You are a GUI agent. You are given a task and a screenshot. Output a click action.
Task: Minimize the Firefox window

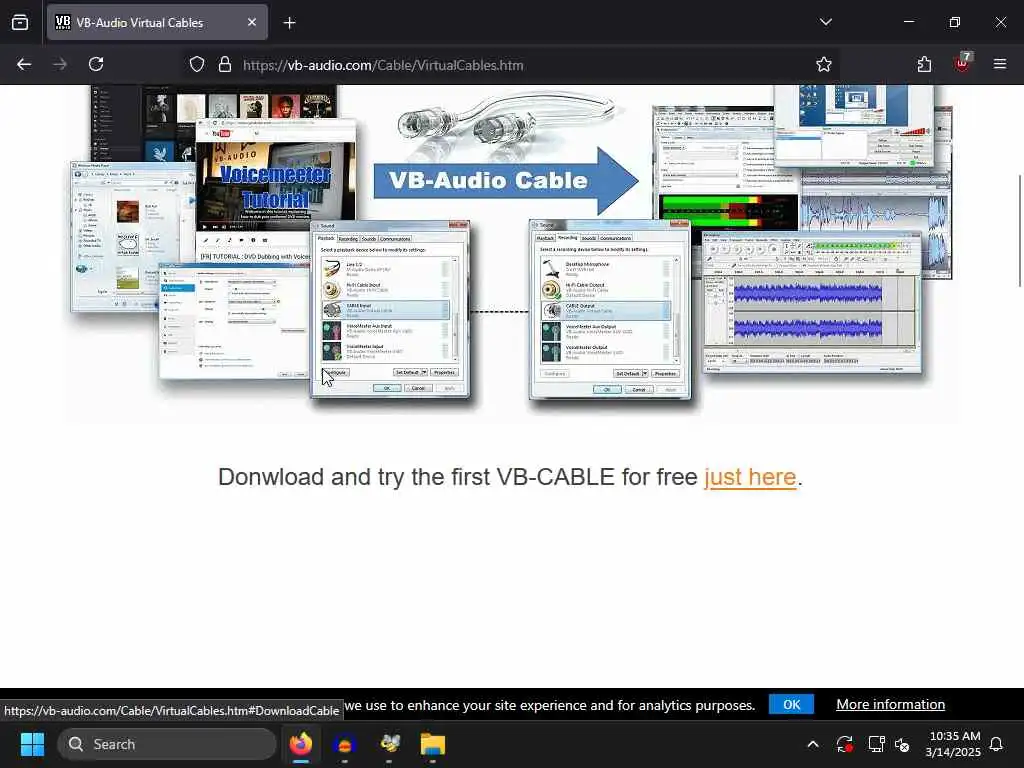(x=908, y=22)
